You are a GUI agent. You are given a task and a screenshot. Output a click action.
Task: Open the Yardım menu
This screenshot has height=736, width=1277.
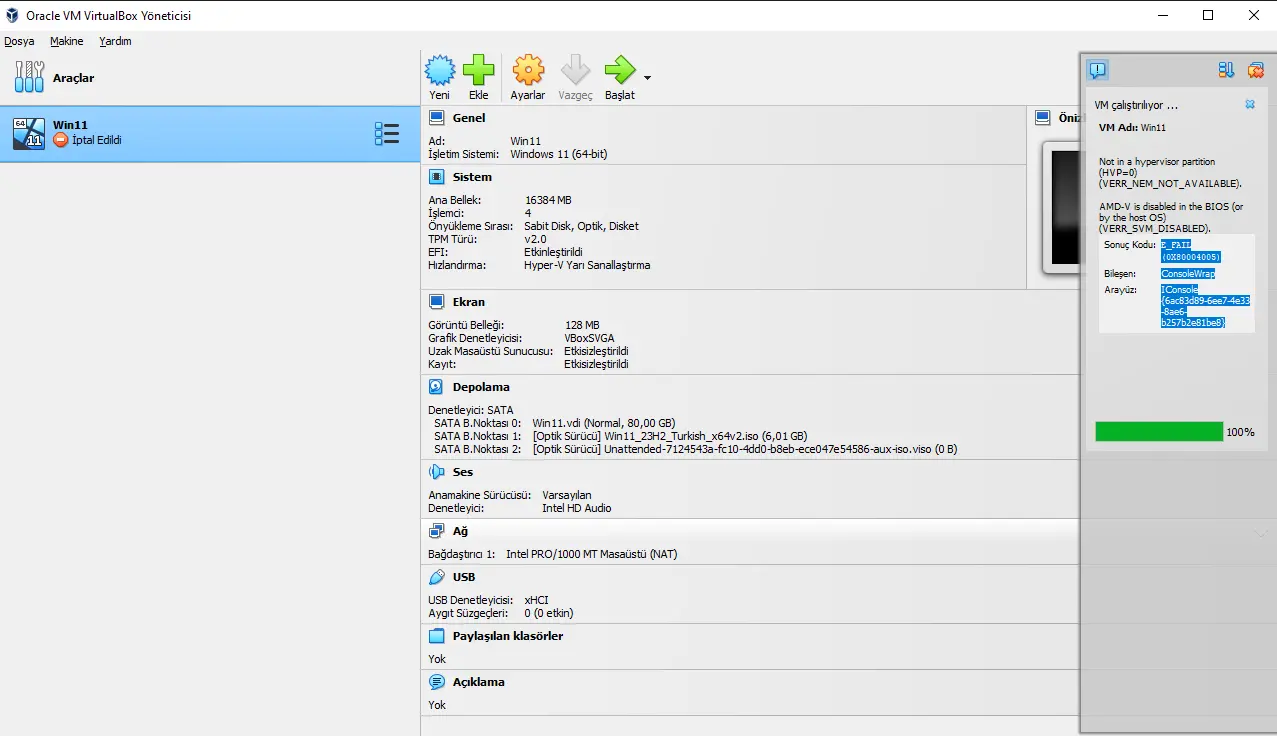click(115, 41)
